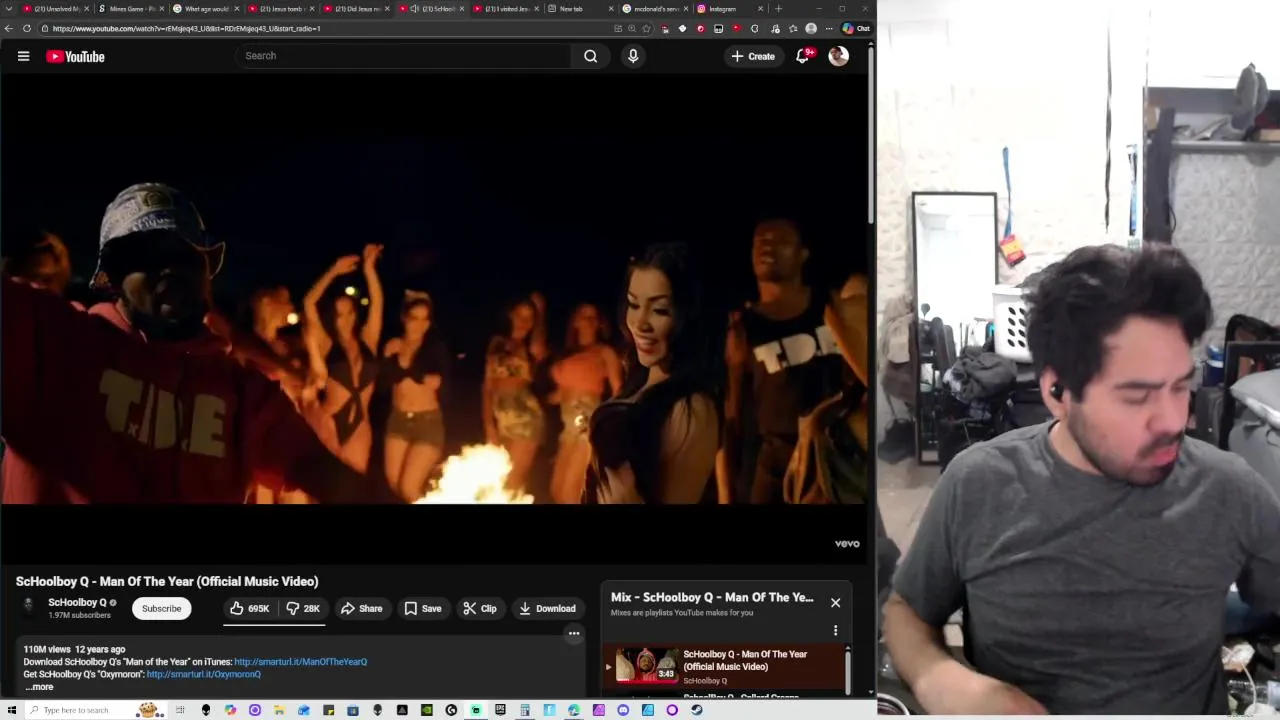Create a Clip of this video
The height and width of the screenshot is (720, 1280).
479,608
